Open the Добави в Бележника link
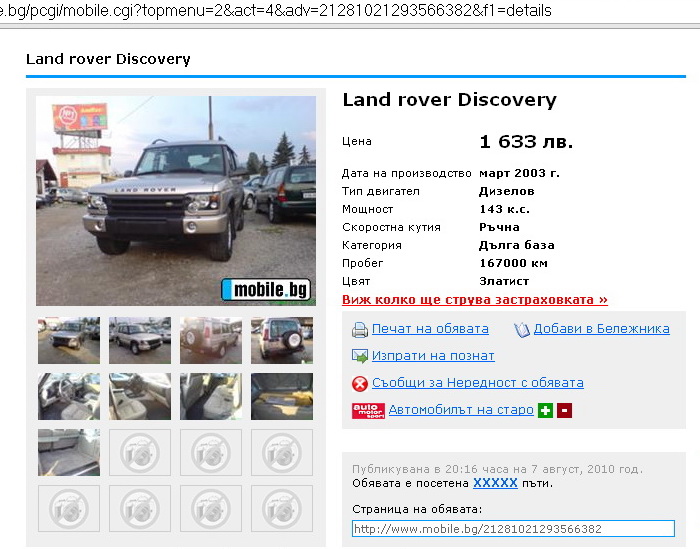 pos(601,329)
